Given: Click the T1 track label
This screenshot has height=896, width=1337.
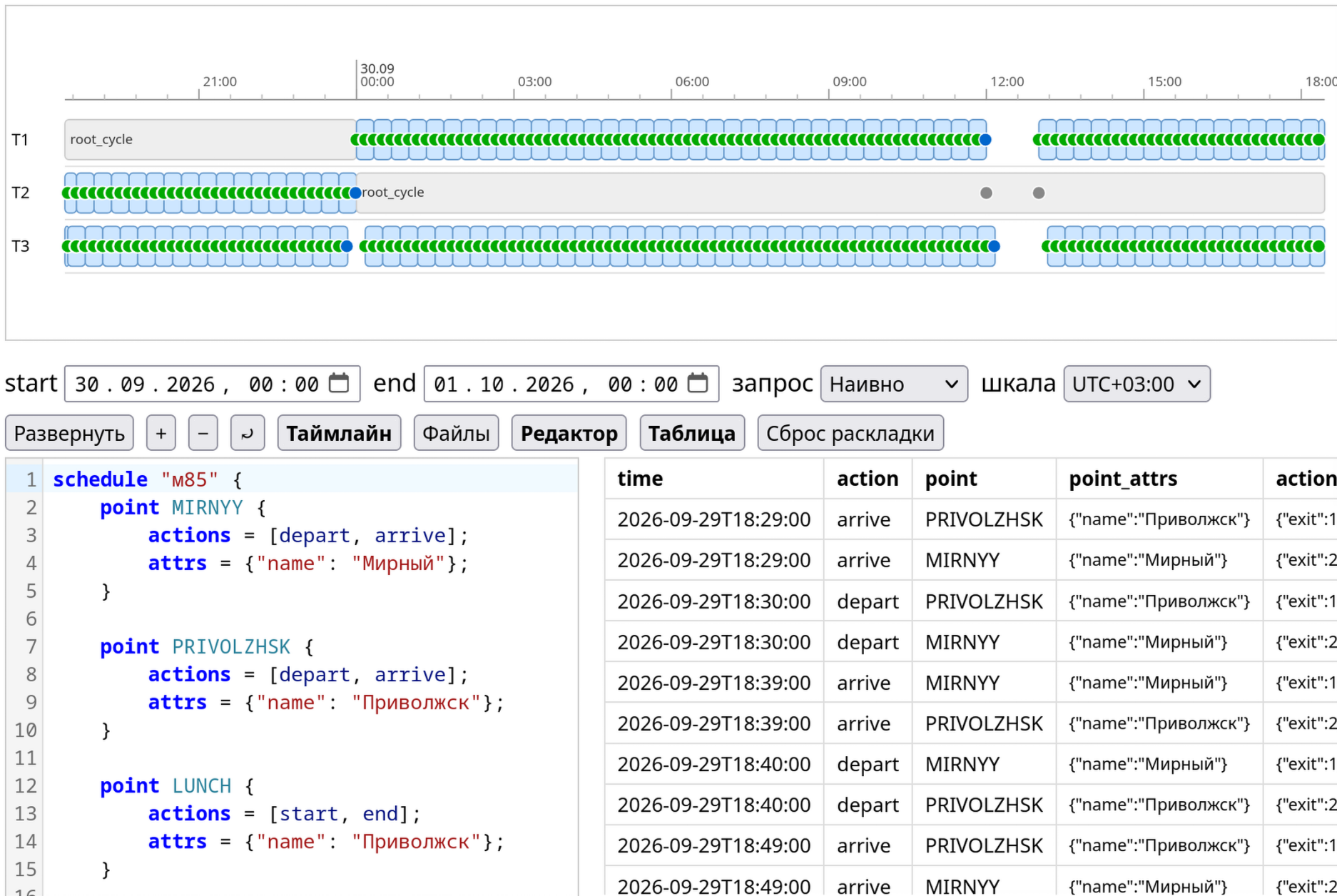Looking at the screenshot, I should click(21, 140).
